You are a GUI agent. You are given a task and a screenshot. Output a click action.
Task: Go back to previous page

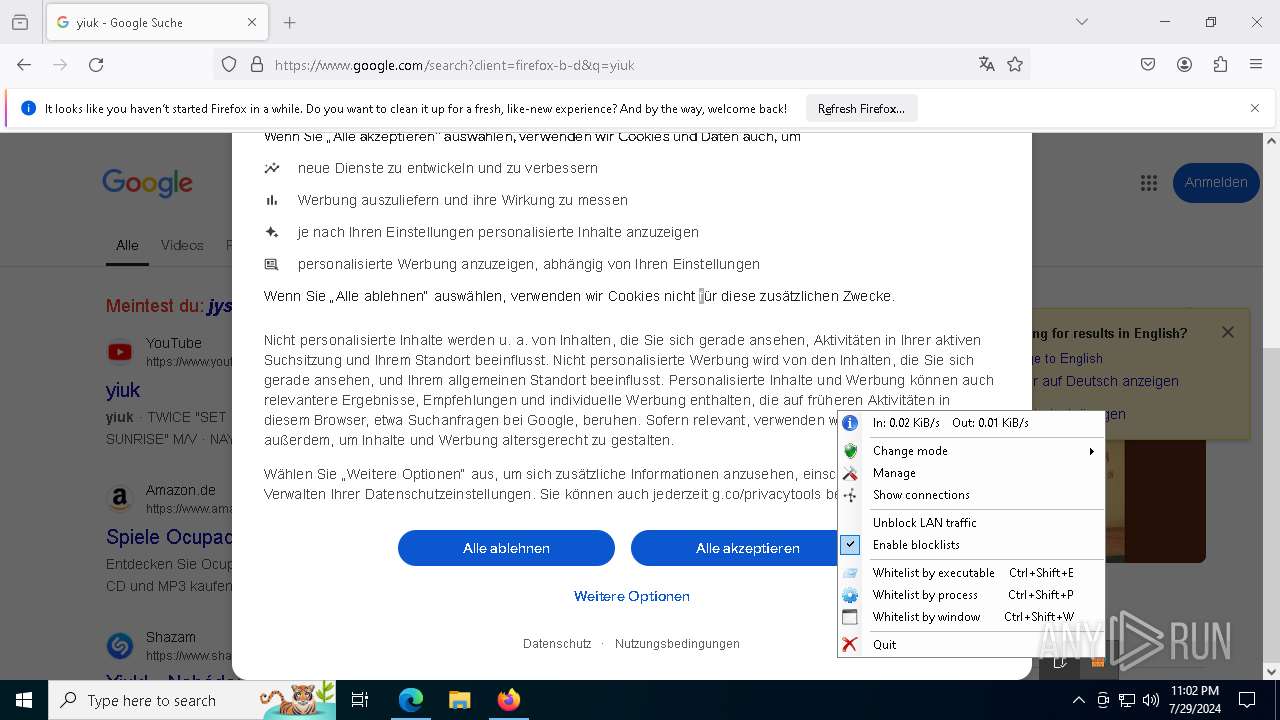tap(24, 65)
